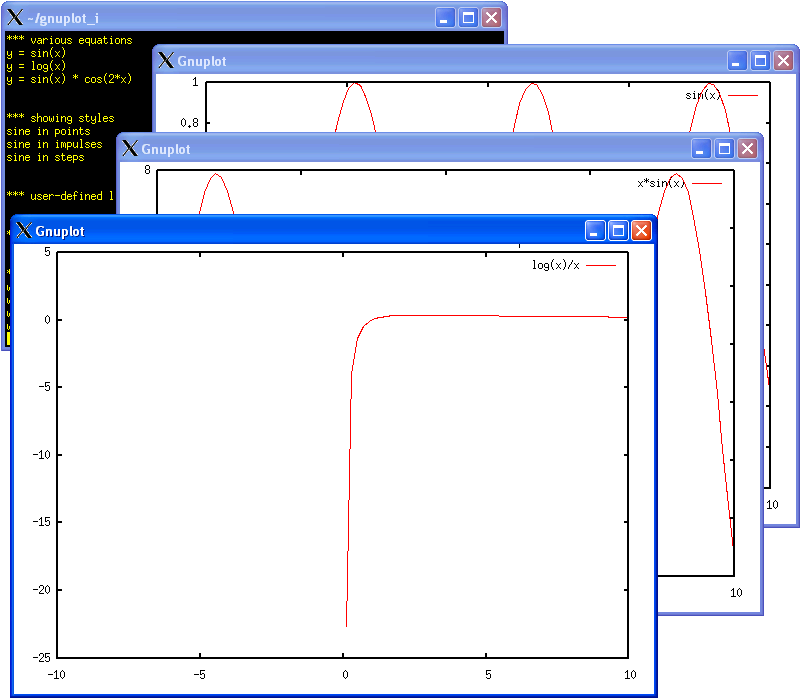Minimize the x*sin(x) Gnuplot window
This screenshot has height=698, width=800.
click(x=702, y=149)
